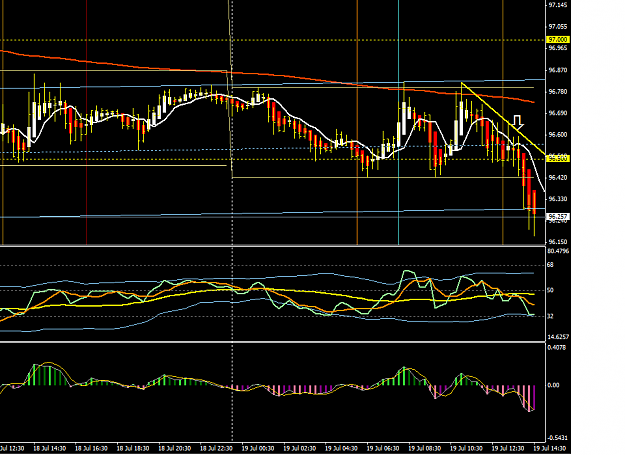Click the 96.330 price axis label
Viewport: 625px width, 455px height.
tap(558, 199)
